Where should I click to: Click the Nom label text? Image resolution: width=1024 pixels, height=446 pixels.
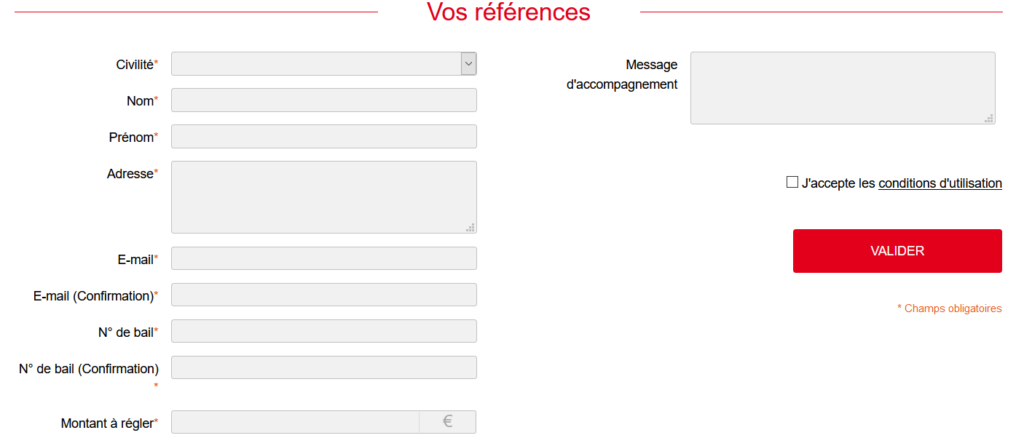click(142, 101)
